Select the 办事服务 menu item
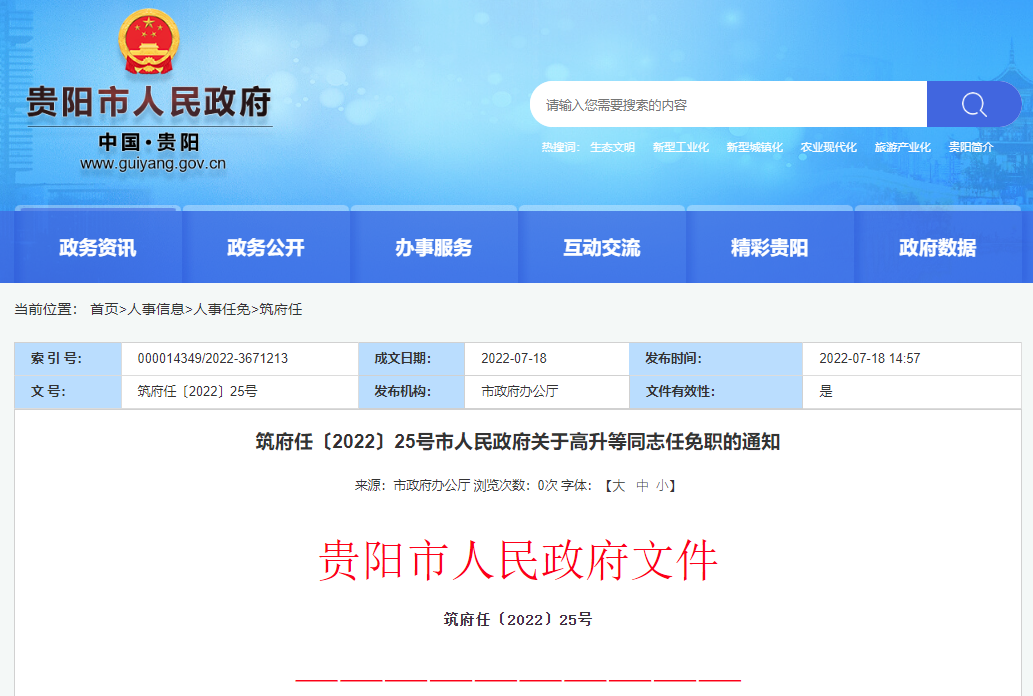 click(434, 248)
